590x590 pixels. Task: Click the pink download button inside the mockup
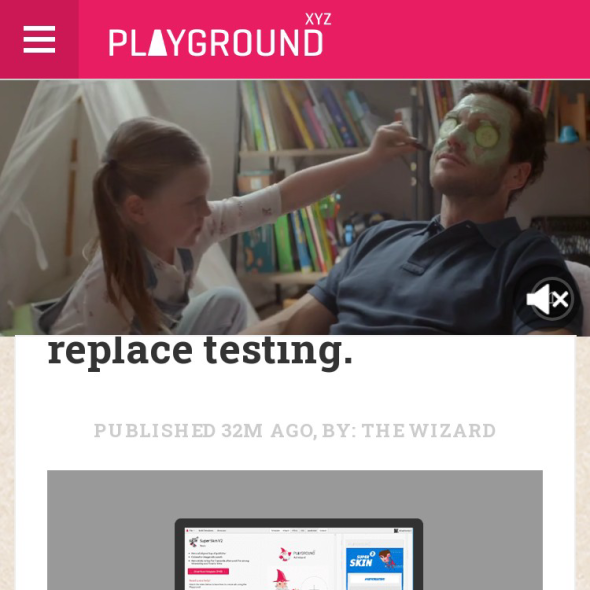208,571
